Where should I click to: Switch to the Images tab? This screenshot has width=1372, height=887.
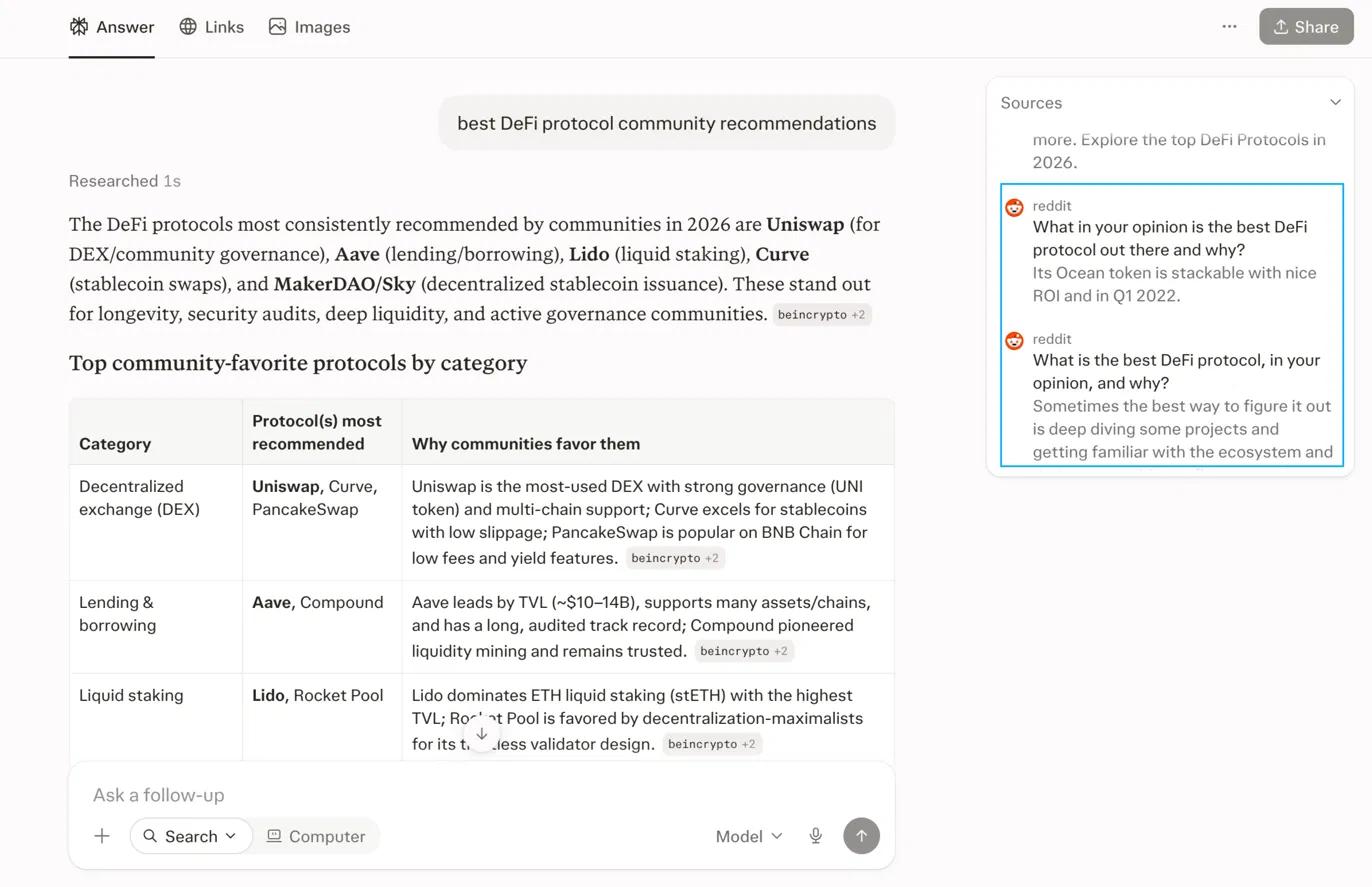click(x=309, y=27)
